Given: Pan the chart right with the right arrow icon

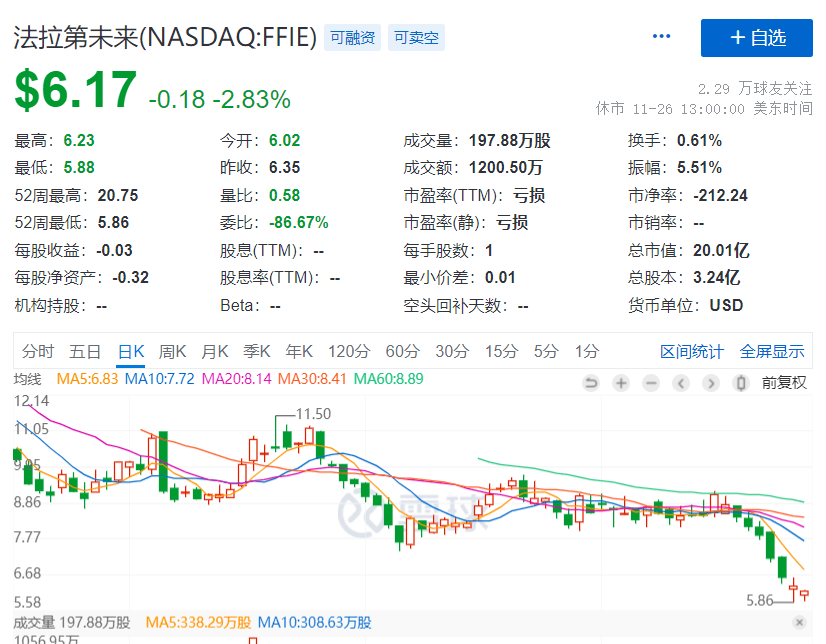Looking at the screenshot, I should (711, 382).
